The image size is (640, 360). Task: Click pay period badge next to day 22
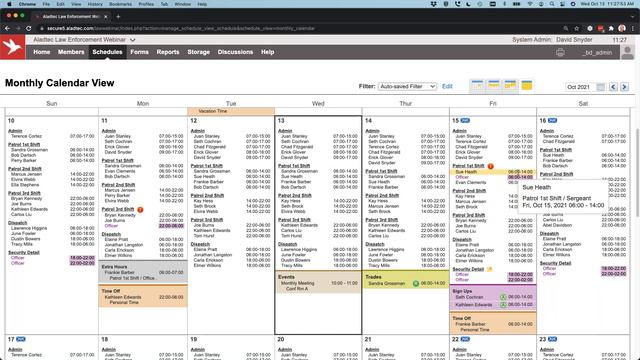click(x=465, y=339)
